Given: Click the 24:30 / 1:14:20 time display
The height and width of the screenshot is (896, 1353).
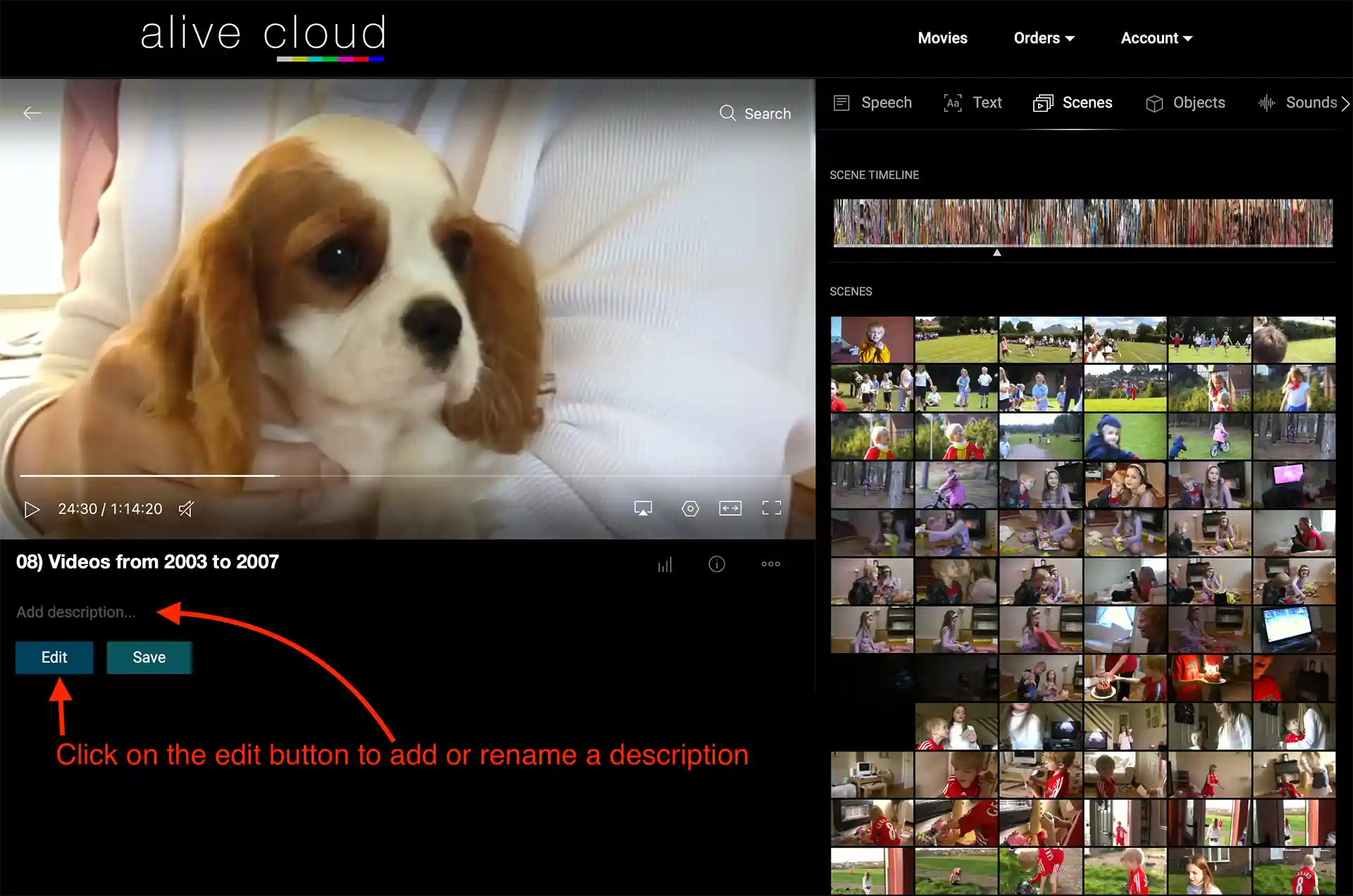Looking at the screenshot, I should (110, 509).
